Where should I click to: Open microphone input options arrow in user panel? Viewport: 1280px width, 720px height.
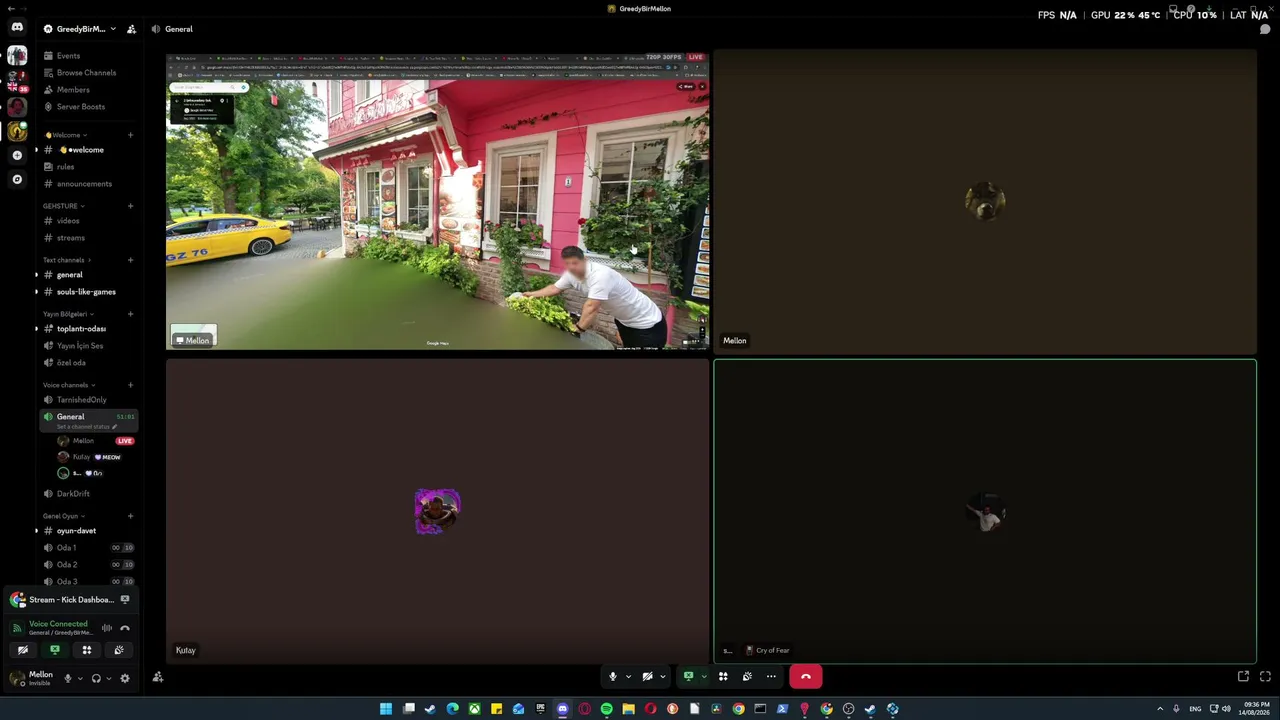coord(80,678)
